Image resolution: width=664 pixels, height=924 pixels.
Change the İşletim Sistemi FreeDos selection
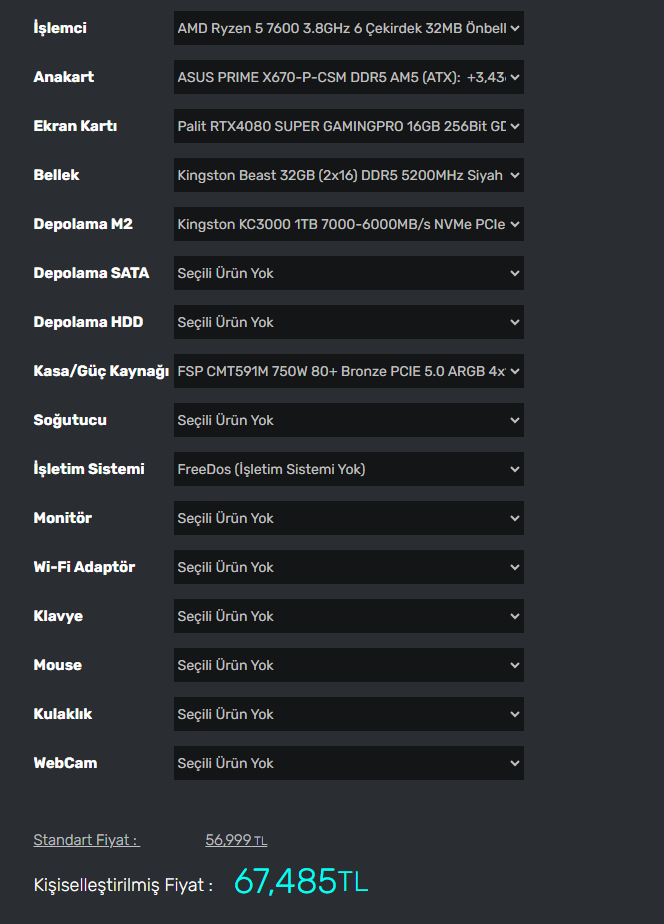point(348,469)
